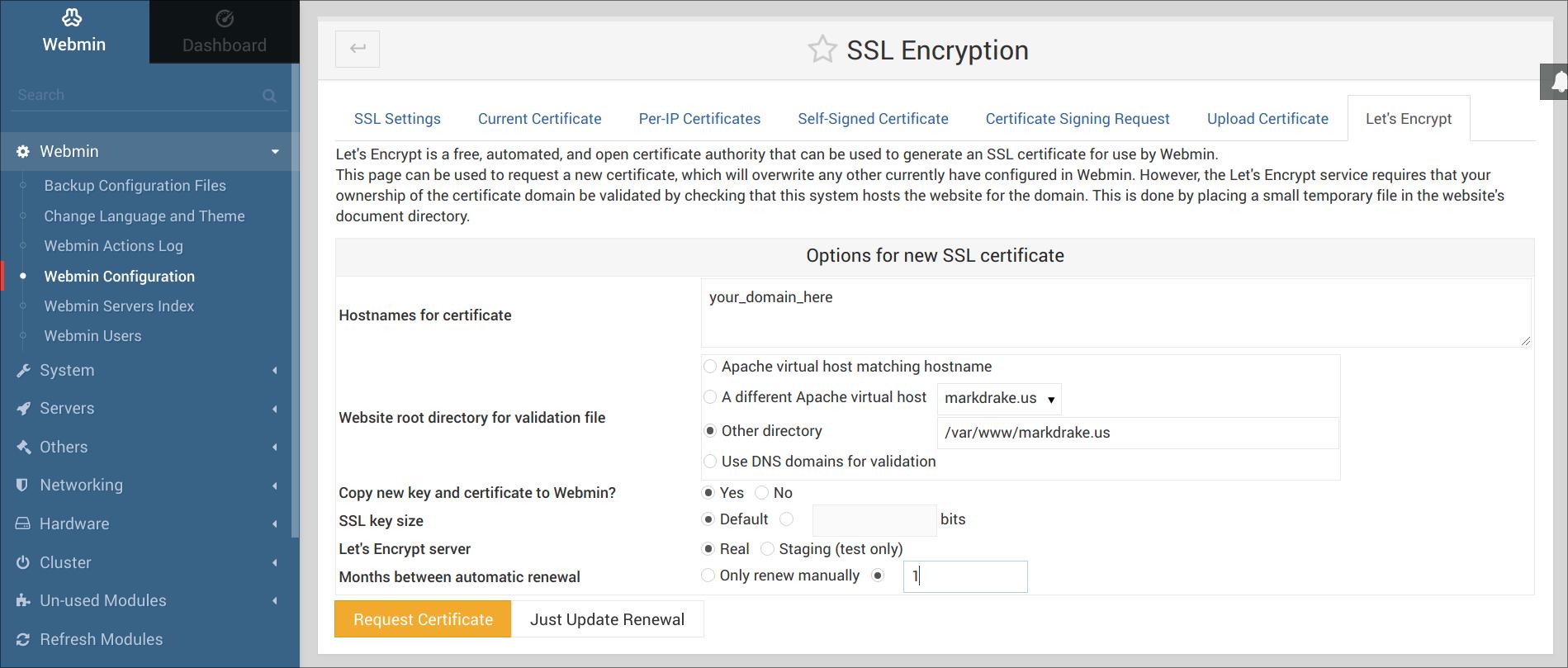Viewport: 1568px width, 668px height.
Task: Click the Cluster power icon
Action: (23, 562)
